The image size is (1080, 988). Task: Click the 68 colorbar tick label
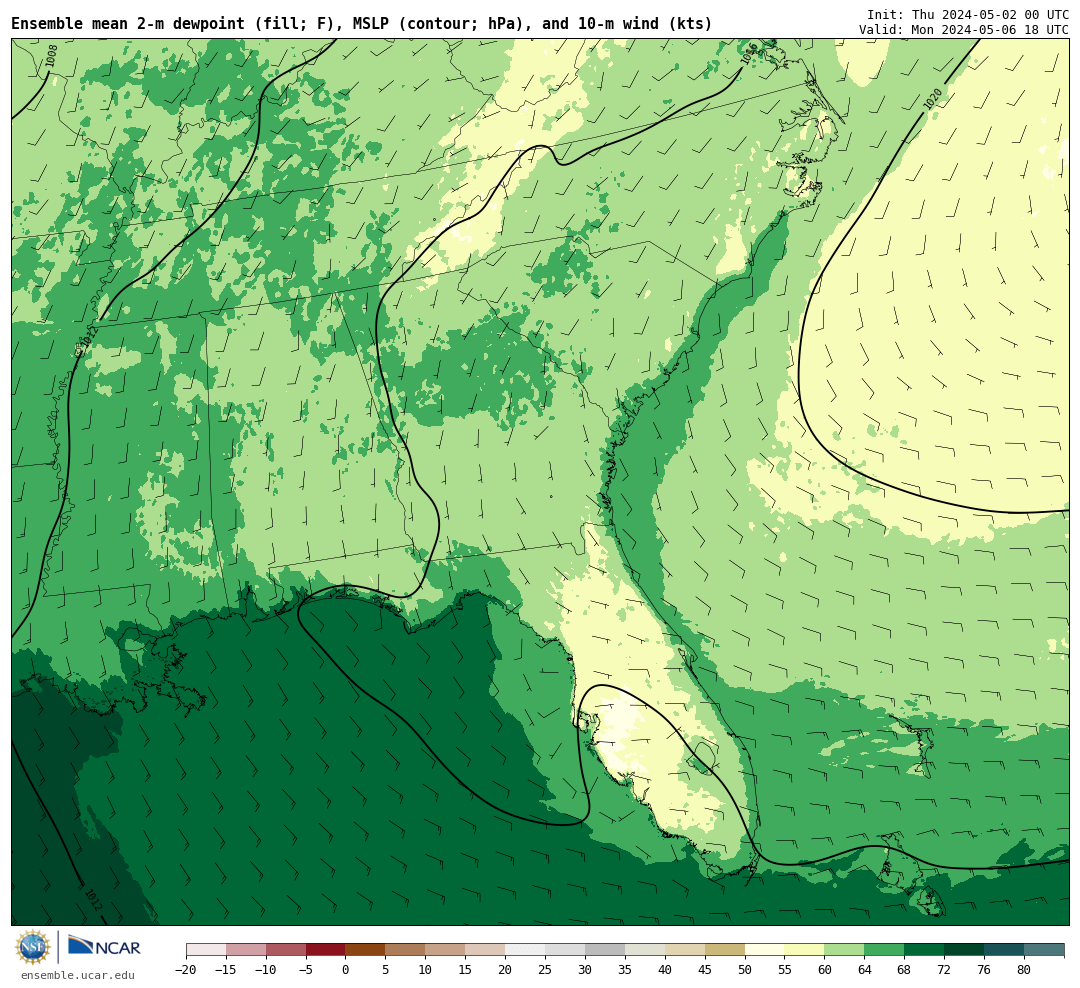pos(905,970)
